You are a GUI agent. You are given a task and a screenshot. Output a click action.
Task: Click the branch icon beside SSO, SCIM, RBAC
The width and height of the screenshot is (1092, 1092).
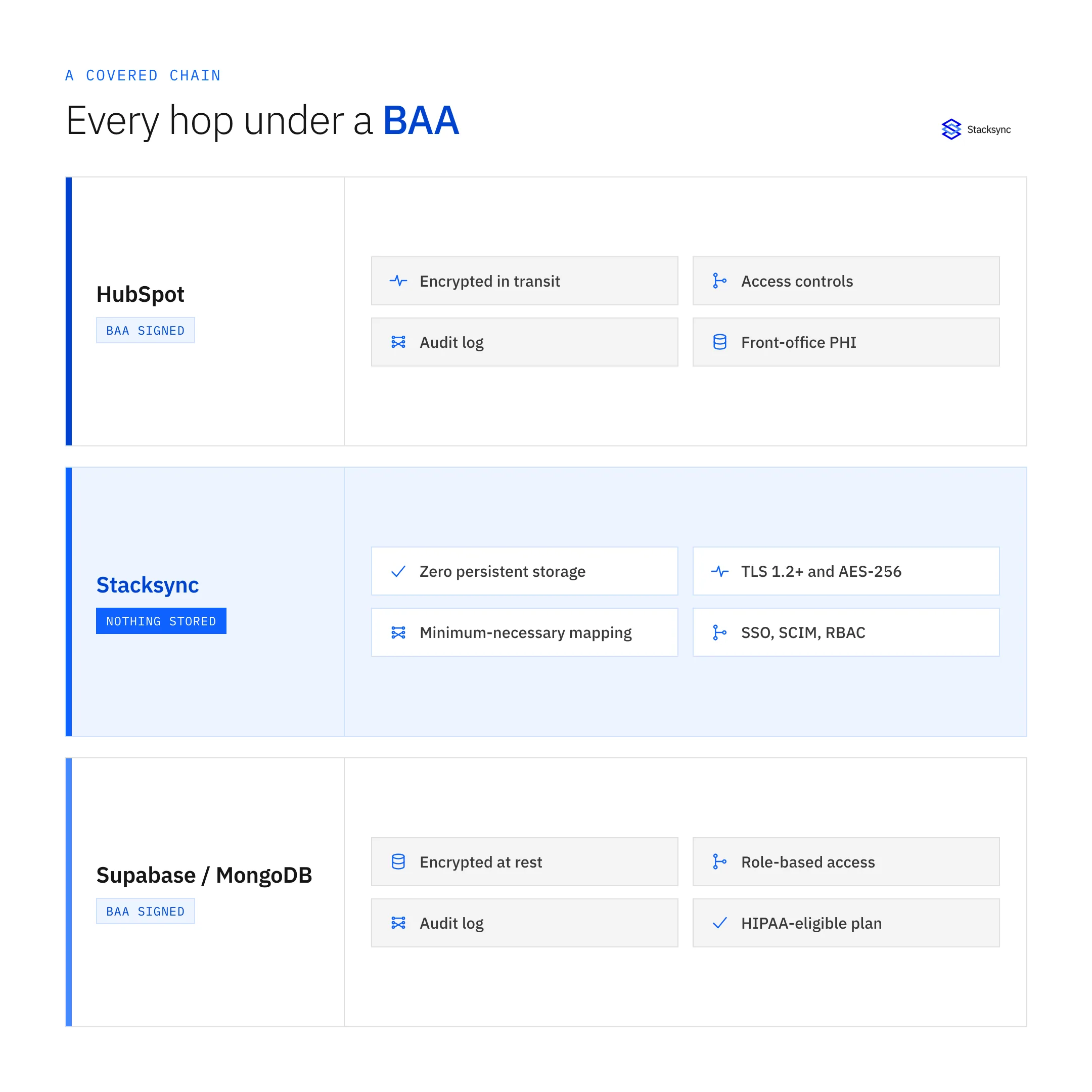pyautogui.click(x=719, y=632)
